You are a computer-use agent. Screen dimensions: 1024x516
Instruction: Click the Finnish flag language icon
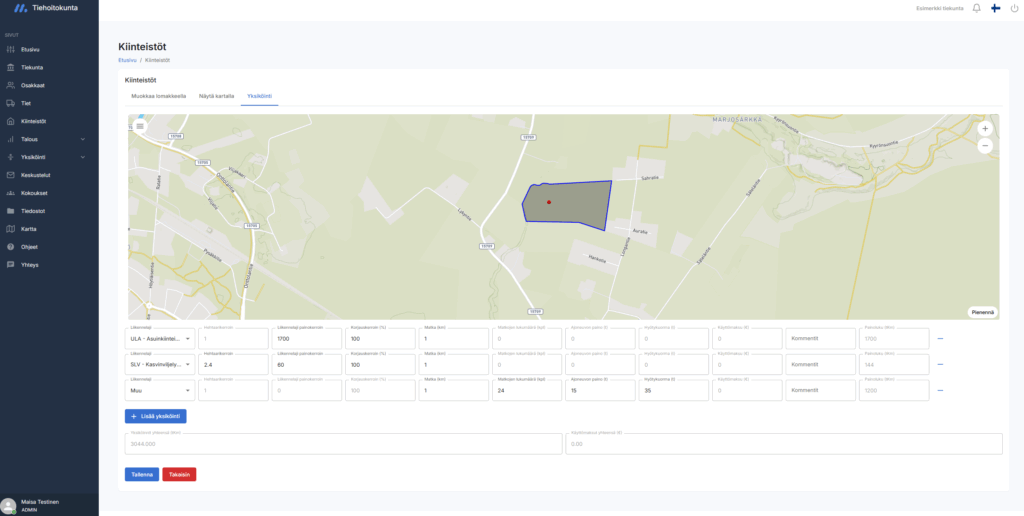(995, 8)
